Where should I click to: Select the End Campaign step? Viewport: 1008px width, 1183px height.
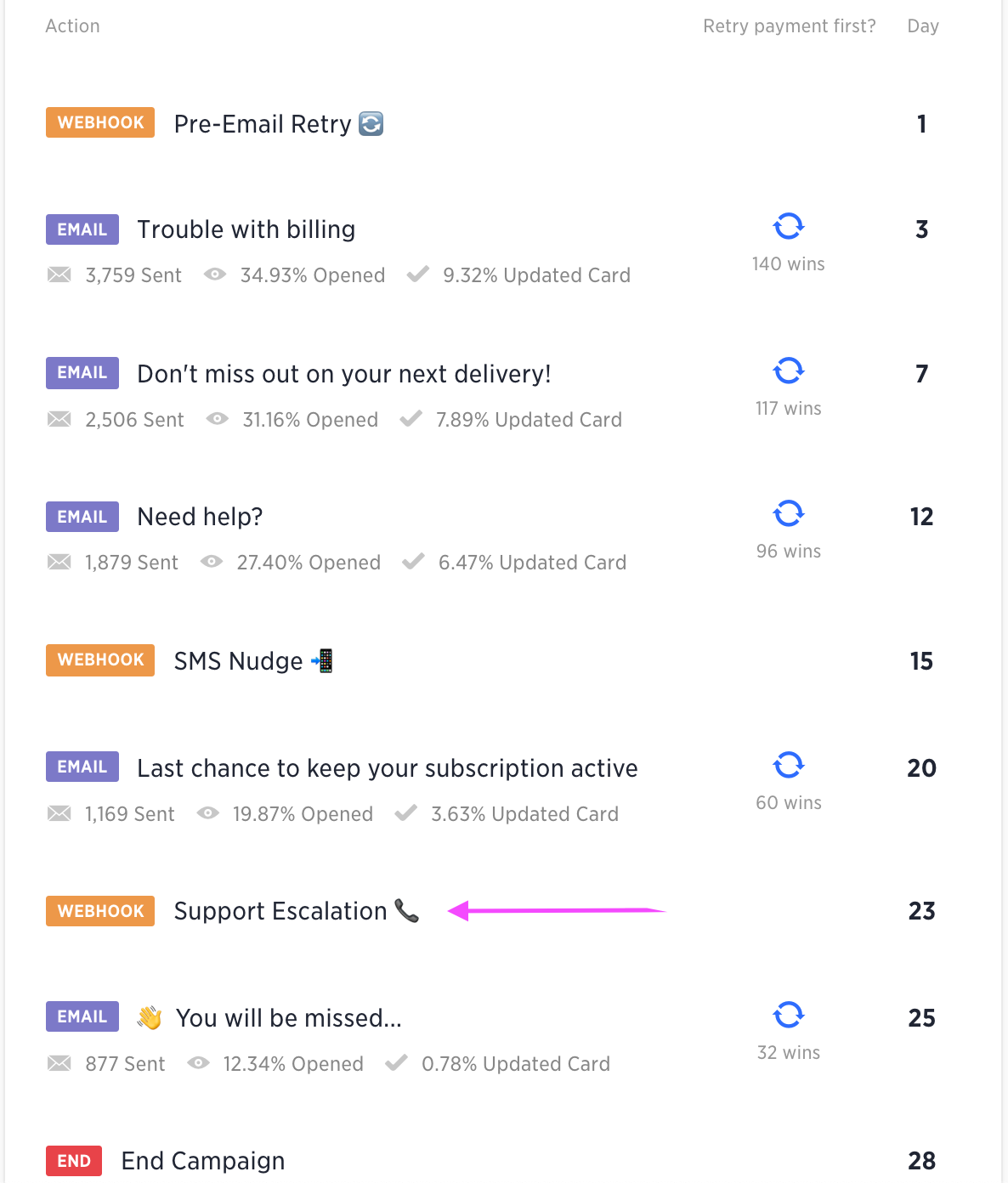click(203, 1161)
